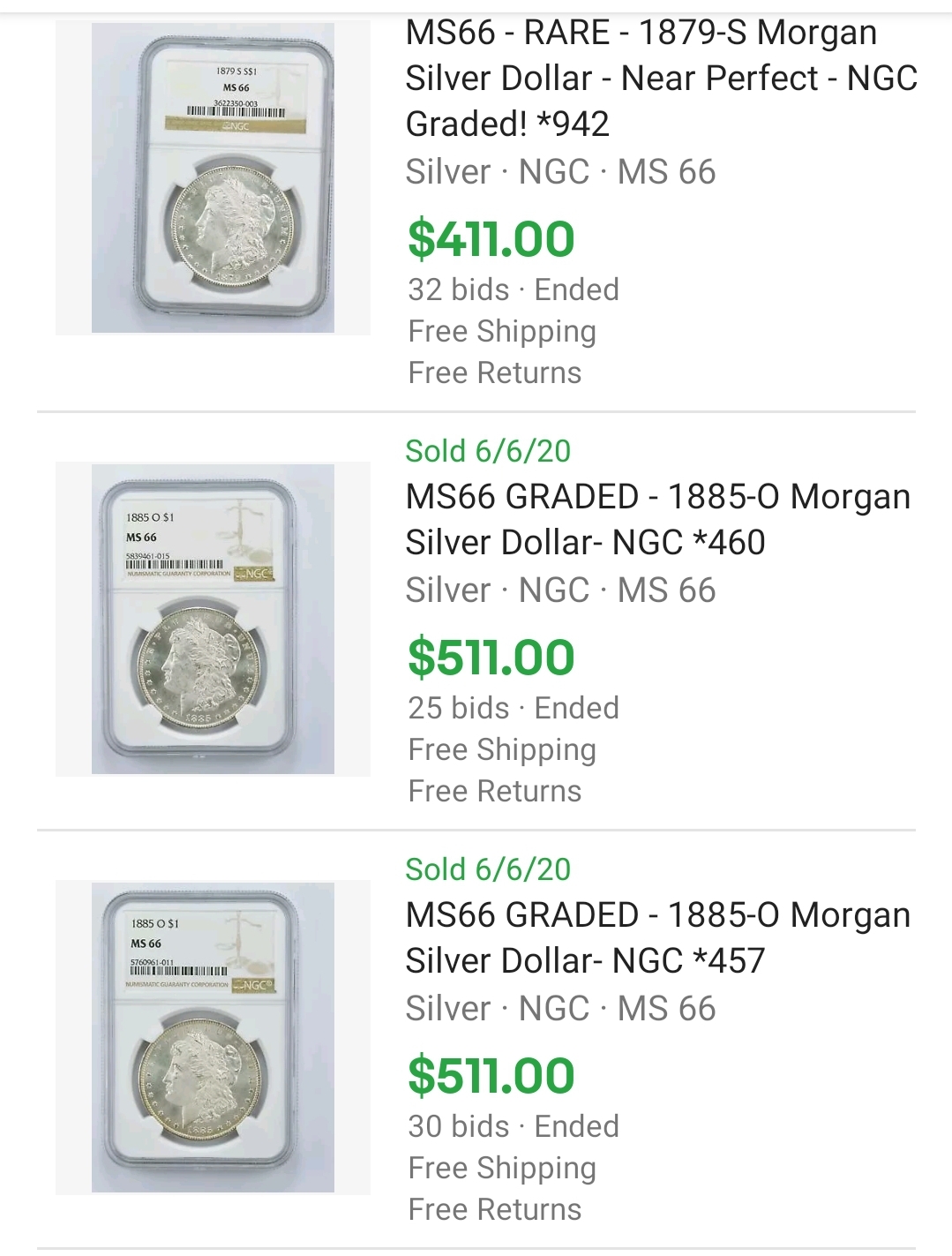Screen dimensions: 952x1256
Task: Tap 'Silver · NGC · MS 66' under *457 title
Action: (560, 1009)
